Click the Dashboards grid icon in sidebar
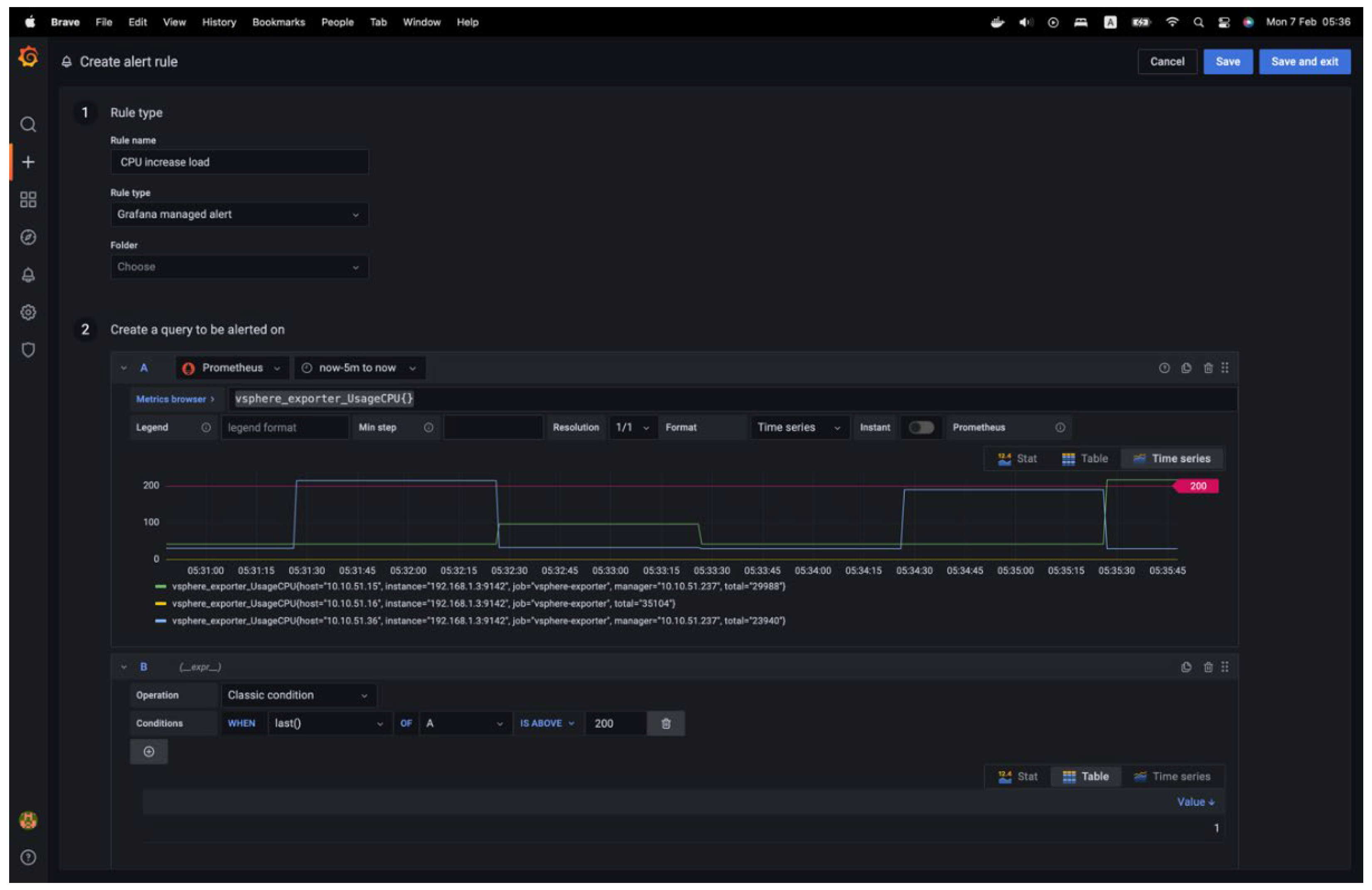Screen dimensions: 1372x890 point(28,200)
